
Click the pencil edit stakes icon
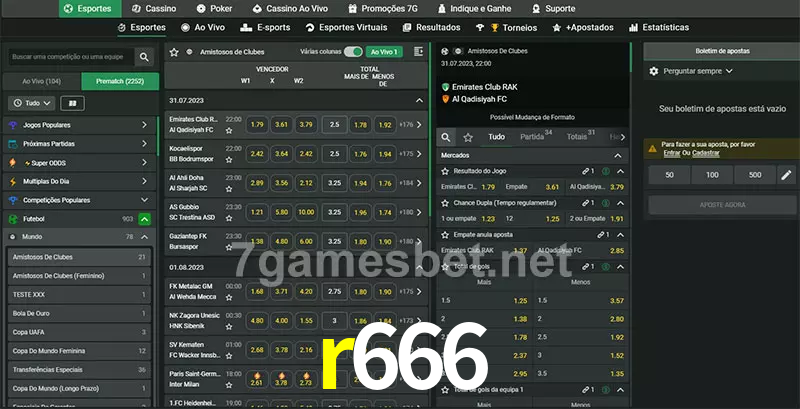(786, 175)
